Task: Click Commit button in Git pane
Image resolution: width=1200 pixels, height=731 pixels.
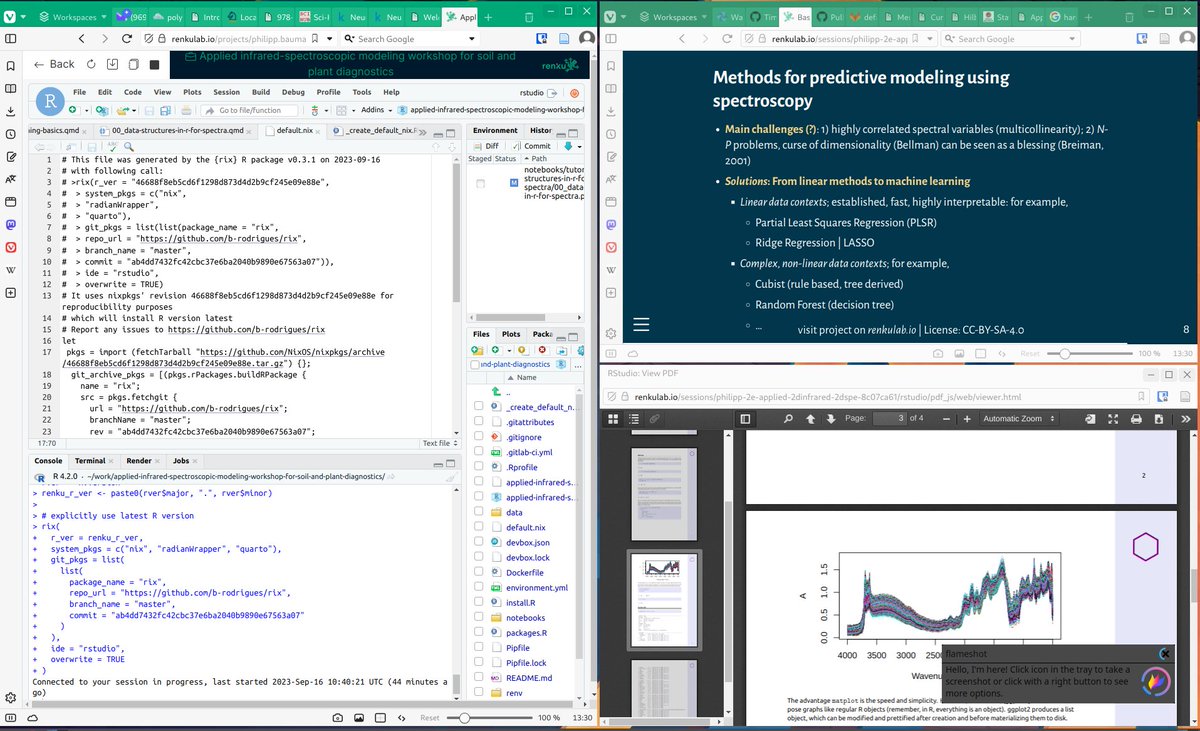Action: [530, 146]
